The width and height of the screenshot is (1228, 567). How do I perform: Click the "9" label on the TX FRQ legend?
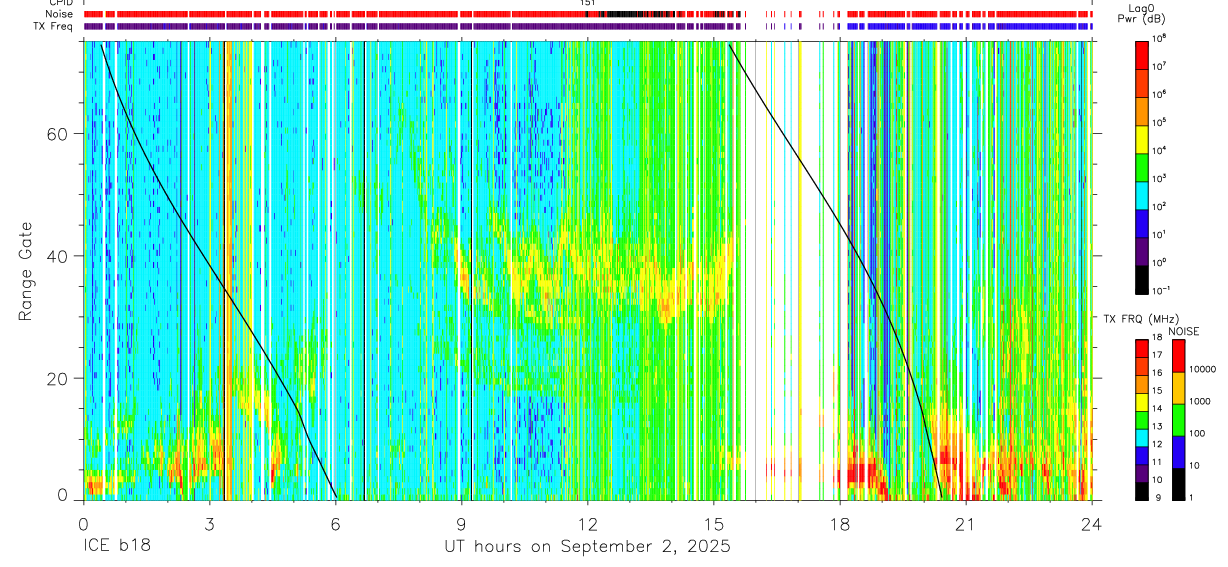(1157, 497)
